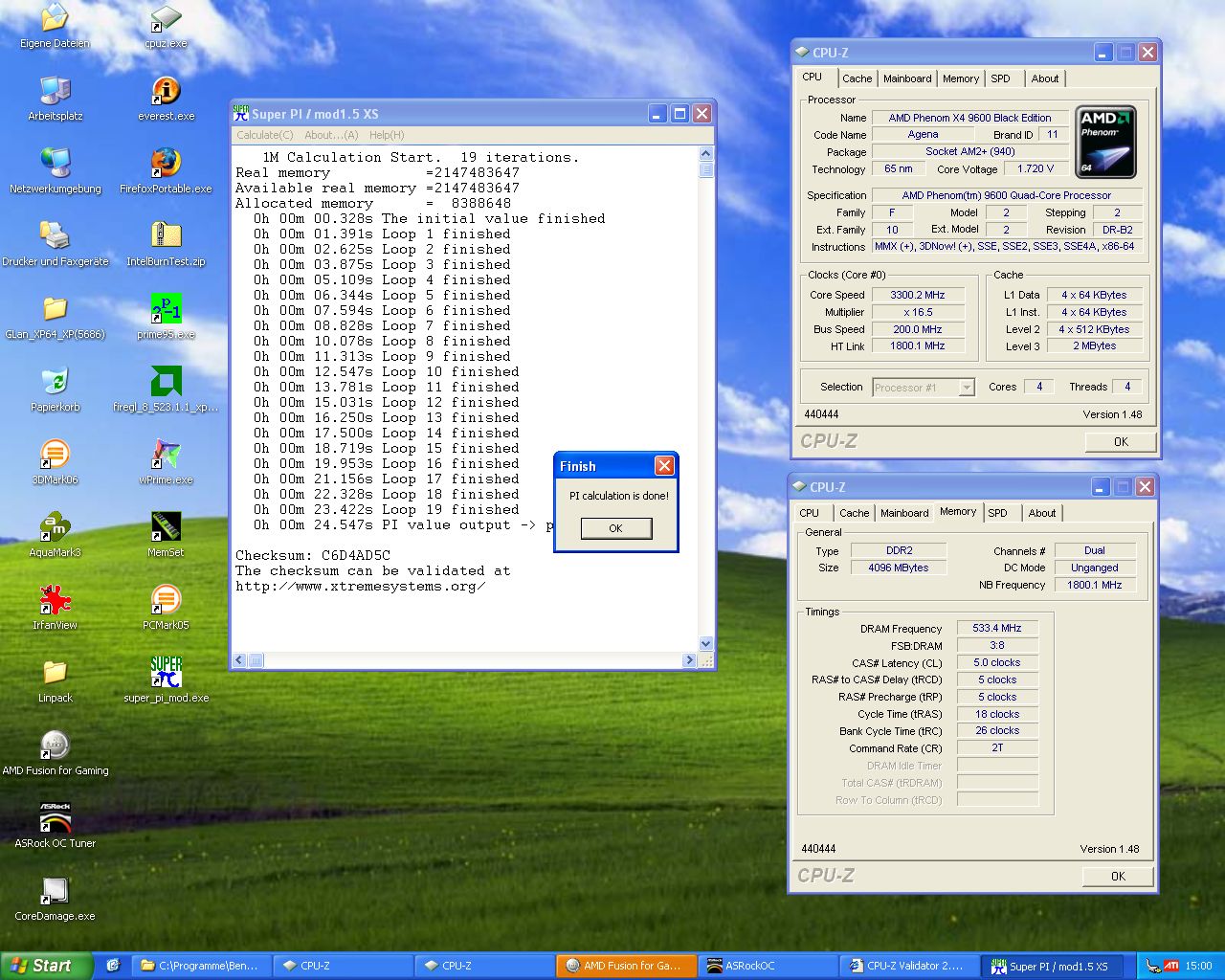Screen dimensions: 1225x980
Task: Click the taskbar clock showing 15:00
Action: click(1198, 966)
